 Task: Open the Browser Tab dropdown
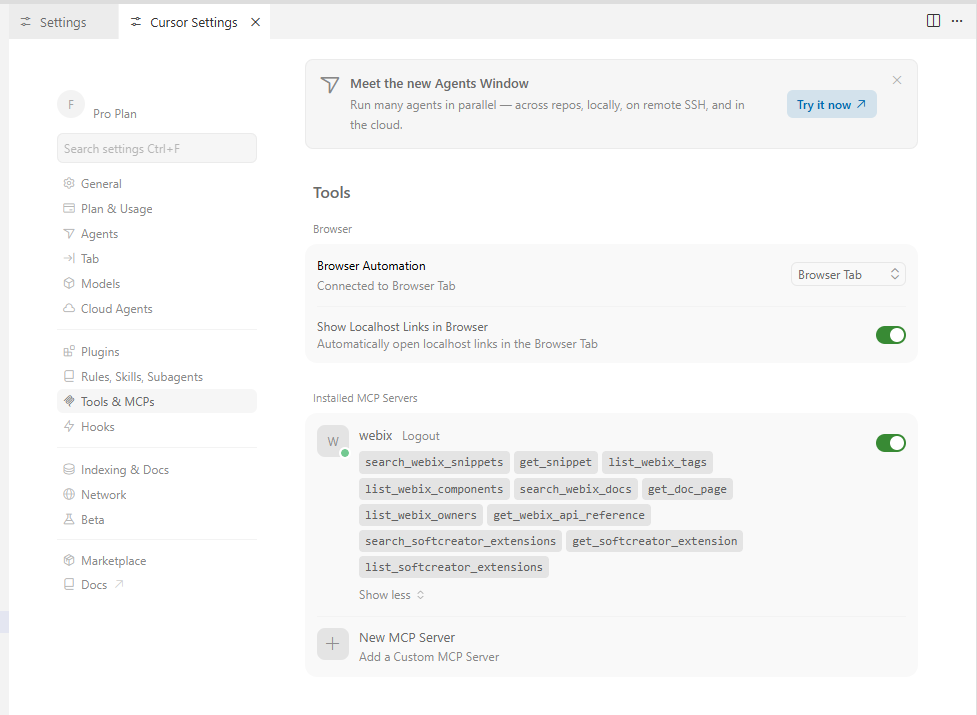point(848,274)
